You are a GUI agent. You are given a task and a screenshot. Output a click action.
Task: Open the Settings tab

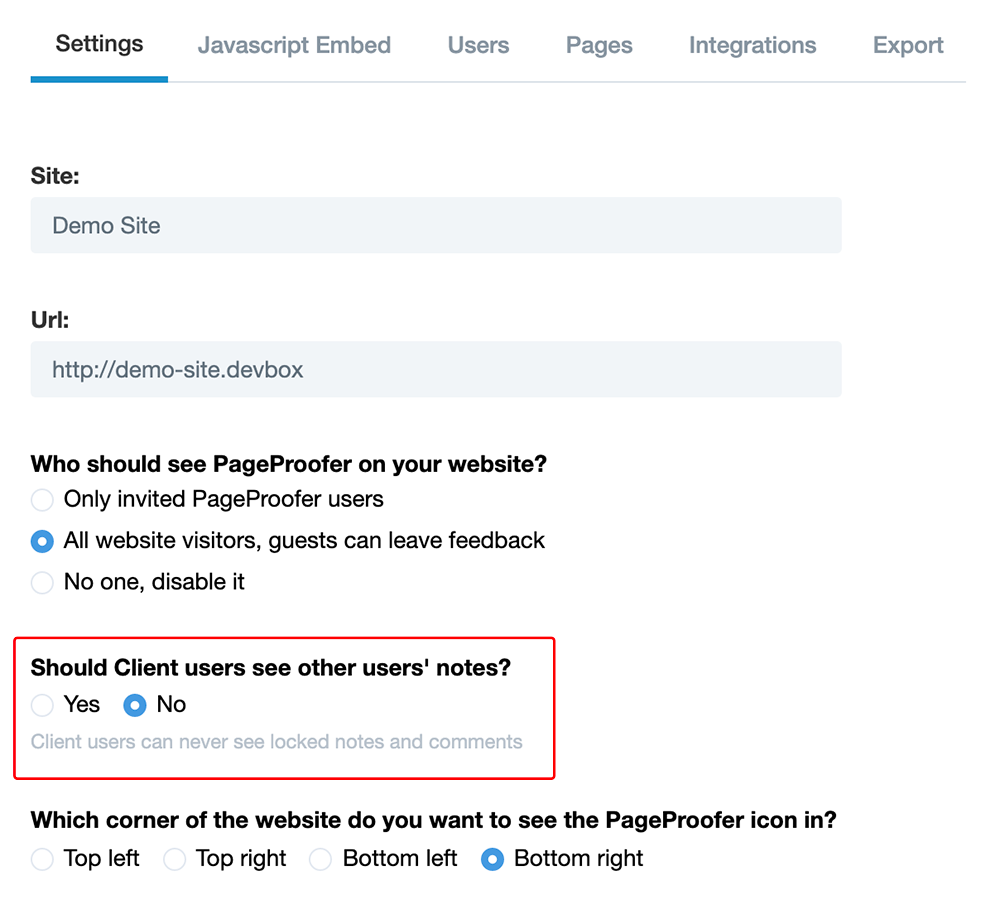click(x=99, y=44)
